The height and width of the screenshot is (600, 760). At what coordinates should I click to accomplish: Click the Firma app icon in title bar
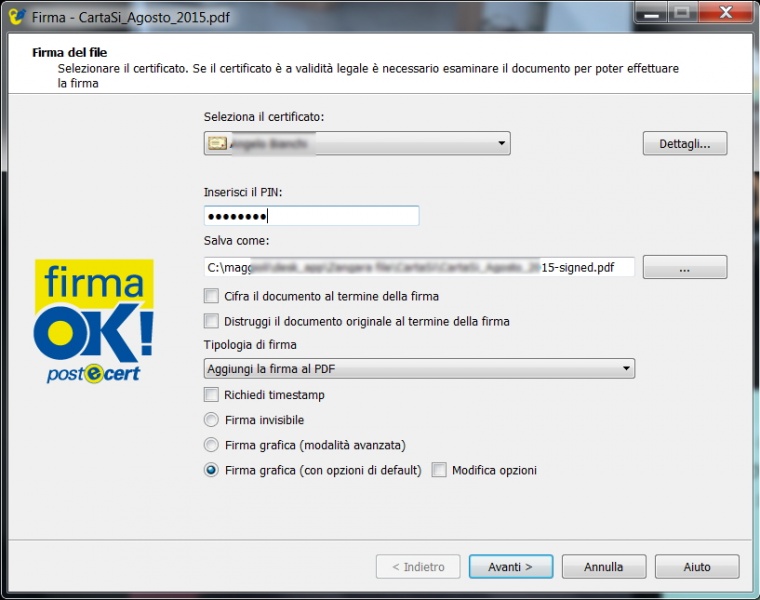tap(17, 16)
